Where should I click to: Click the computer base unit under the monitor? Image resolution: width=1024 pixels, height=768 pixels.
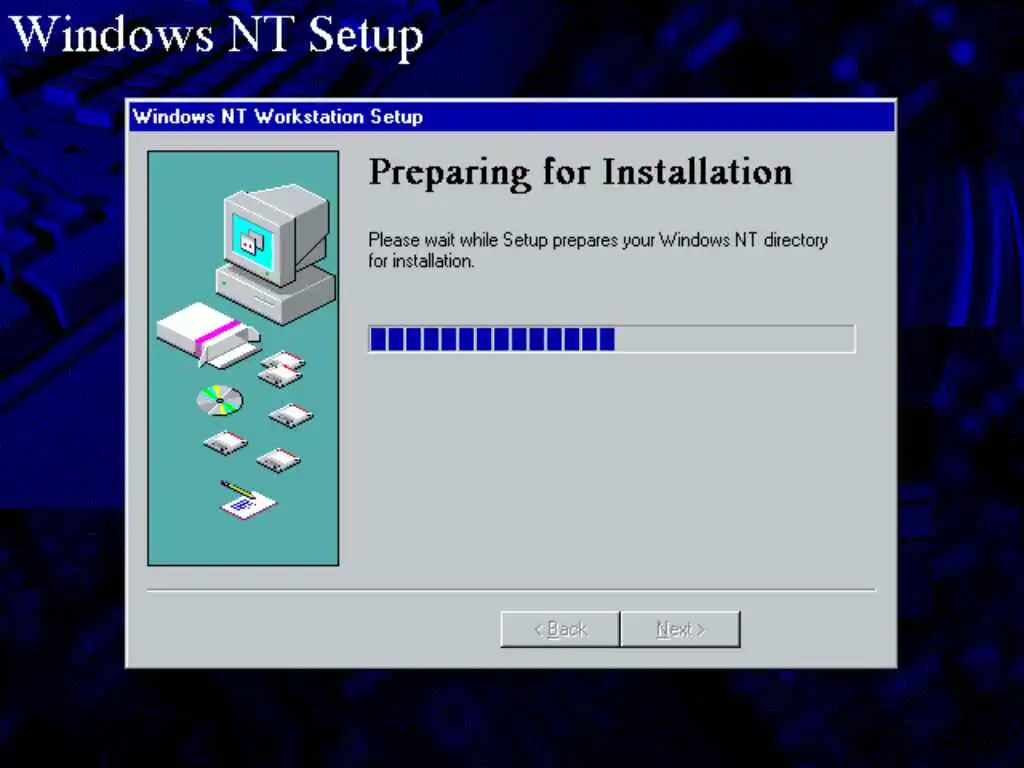[x=276, y=294]
